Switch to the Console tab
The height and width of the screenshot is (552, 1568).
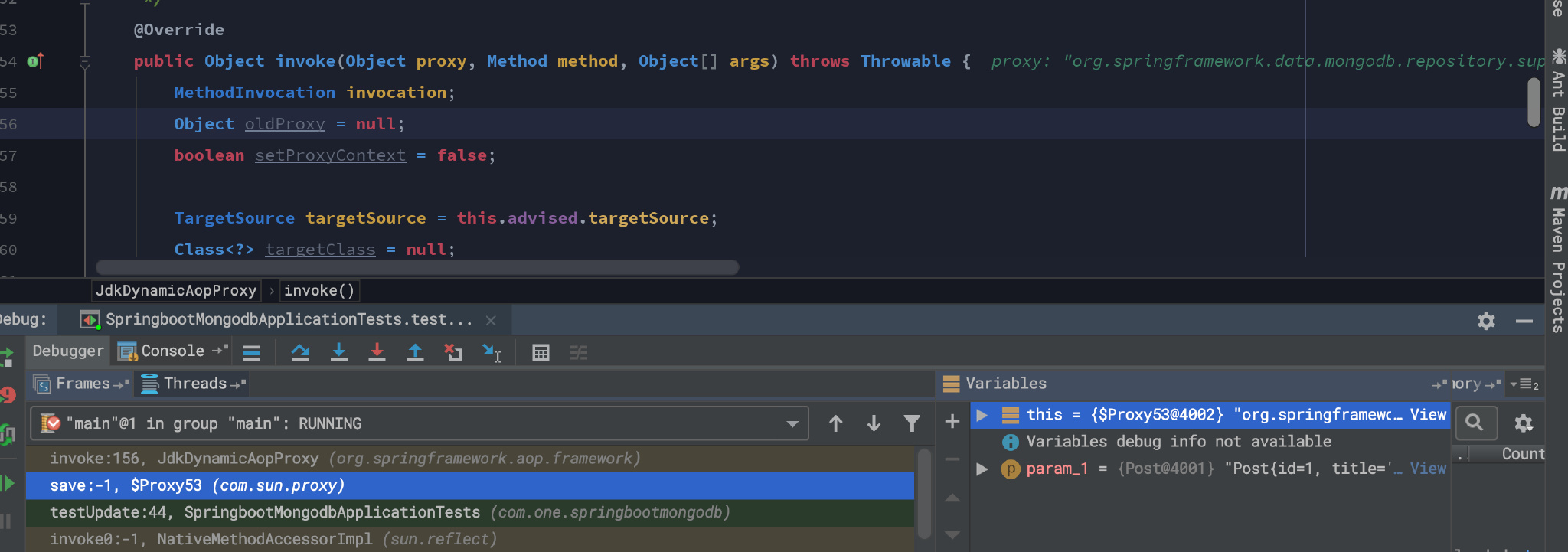click(172, 351)
